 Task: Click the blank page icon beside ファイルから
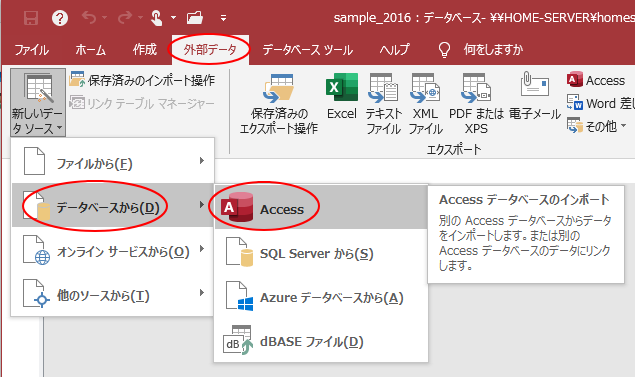tap(34, 161)
